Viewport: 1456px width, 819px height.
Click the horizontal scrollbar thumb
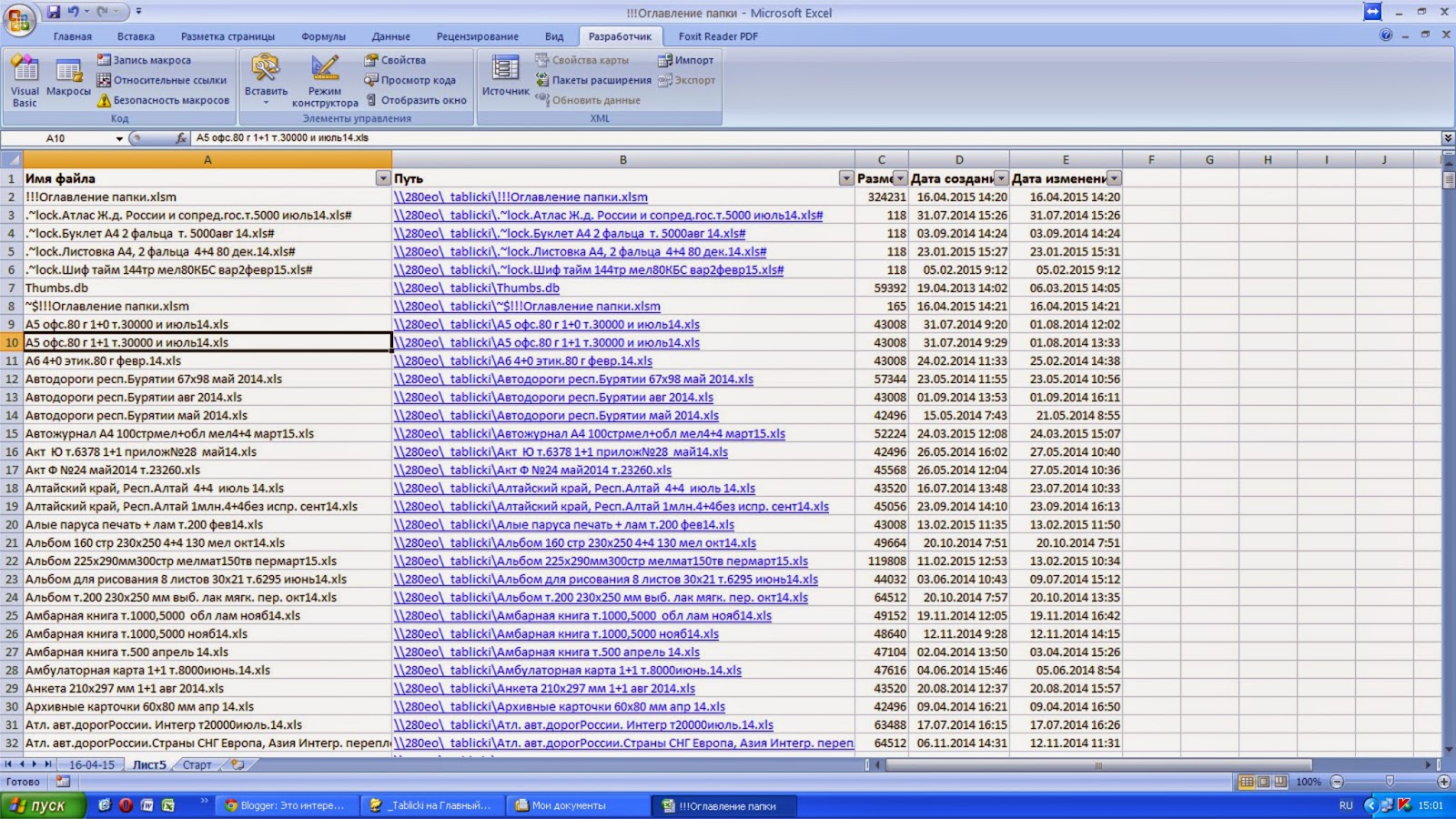pyautogui.click(x=1099, y=764)
